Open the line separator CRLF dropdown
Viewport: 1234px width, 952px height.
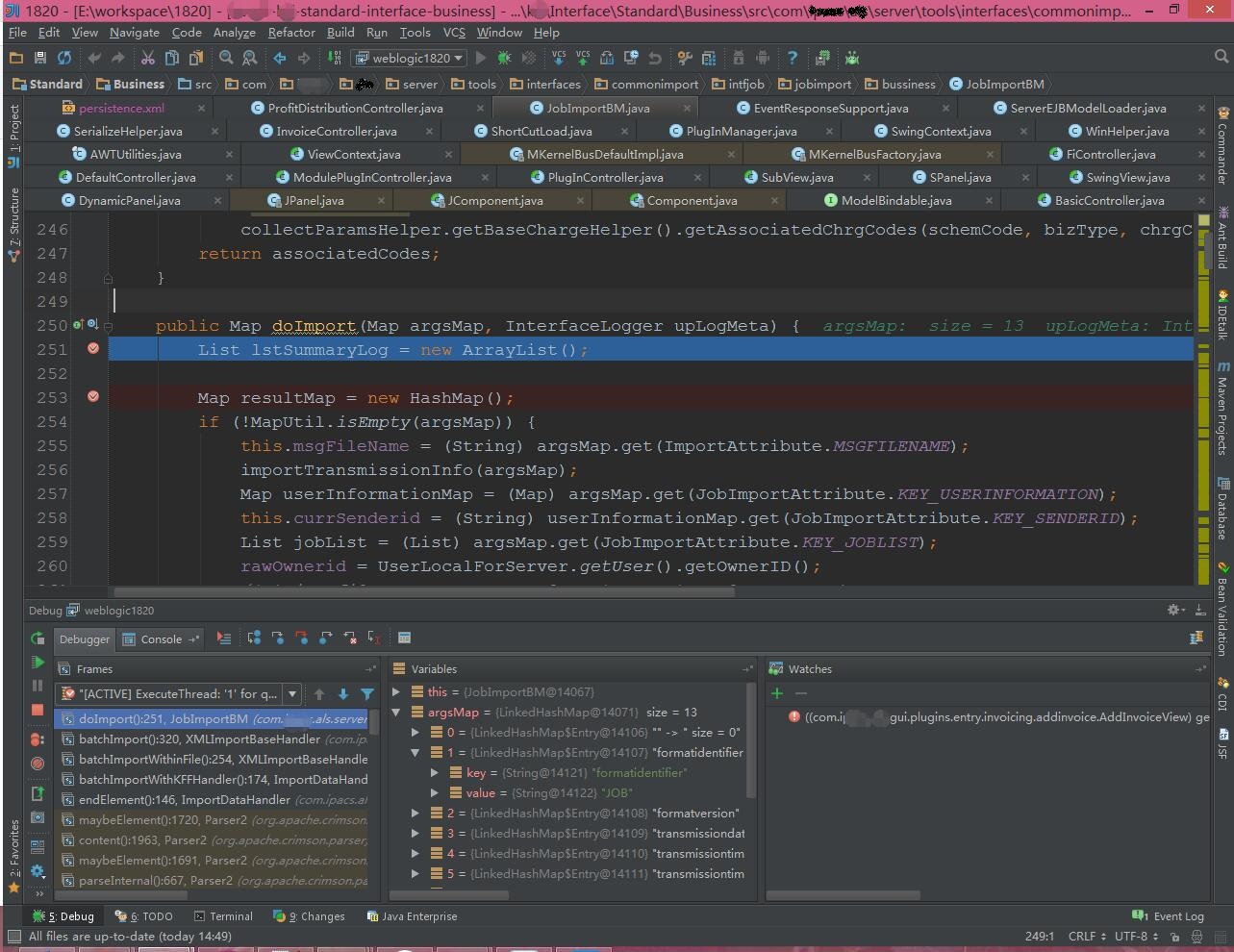point(1088,936)
